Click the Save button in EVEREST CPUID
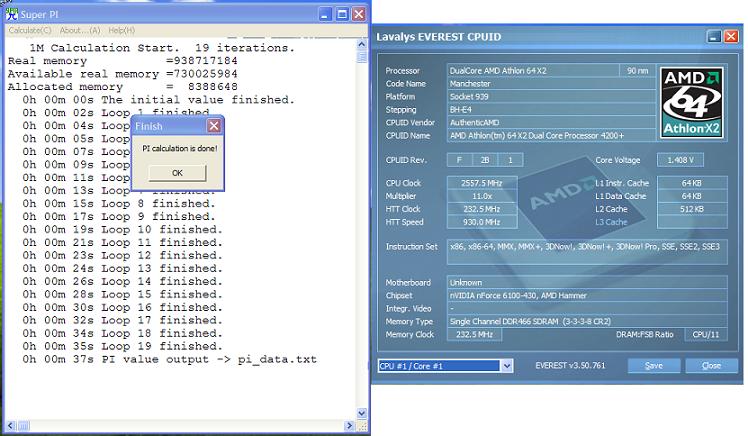The width and height of the screenshot is (748, 436). 654,365
